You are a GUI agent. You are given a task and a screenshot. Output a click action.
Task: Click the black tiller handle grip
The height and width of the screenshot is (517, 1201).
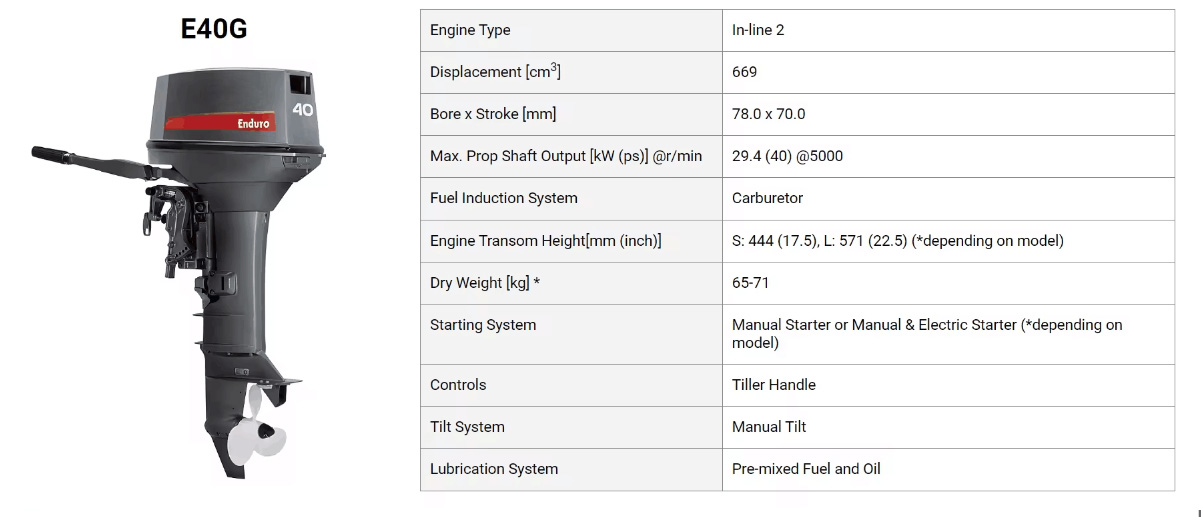pyautogui.click(x=52, y=155)
